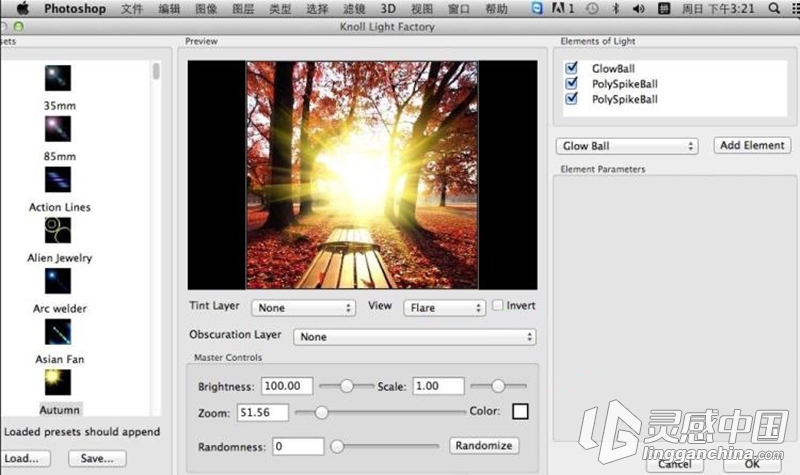Uncheck the GlowBall element
Image resolution: width=800 pixels, height=475 pixels.
(571, 68)
